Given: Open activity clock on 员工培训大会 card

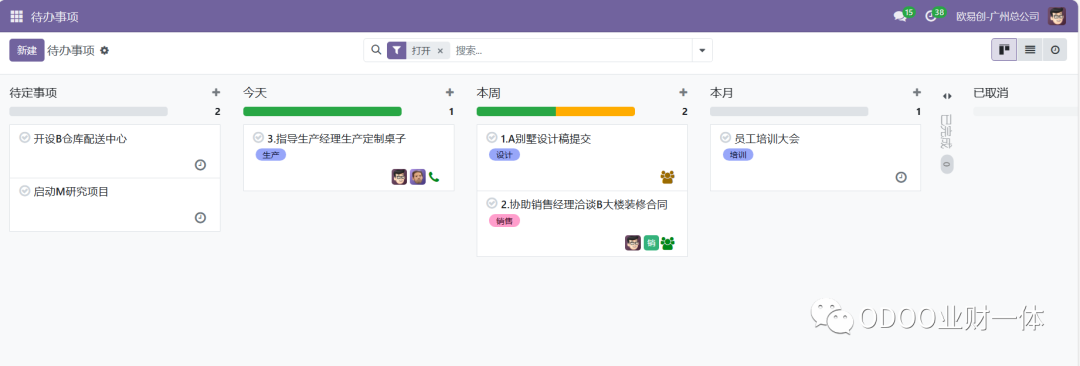Looking at the screenshot, I should 901,177.
